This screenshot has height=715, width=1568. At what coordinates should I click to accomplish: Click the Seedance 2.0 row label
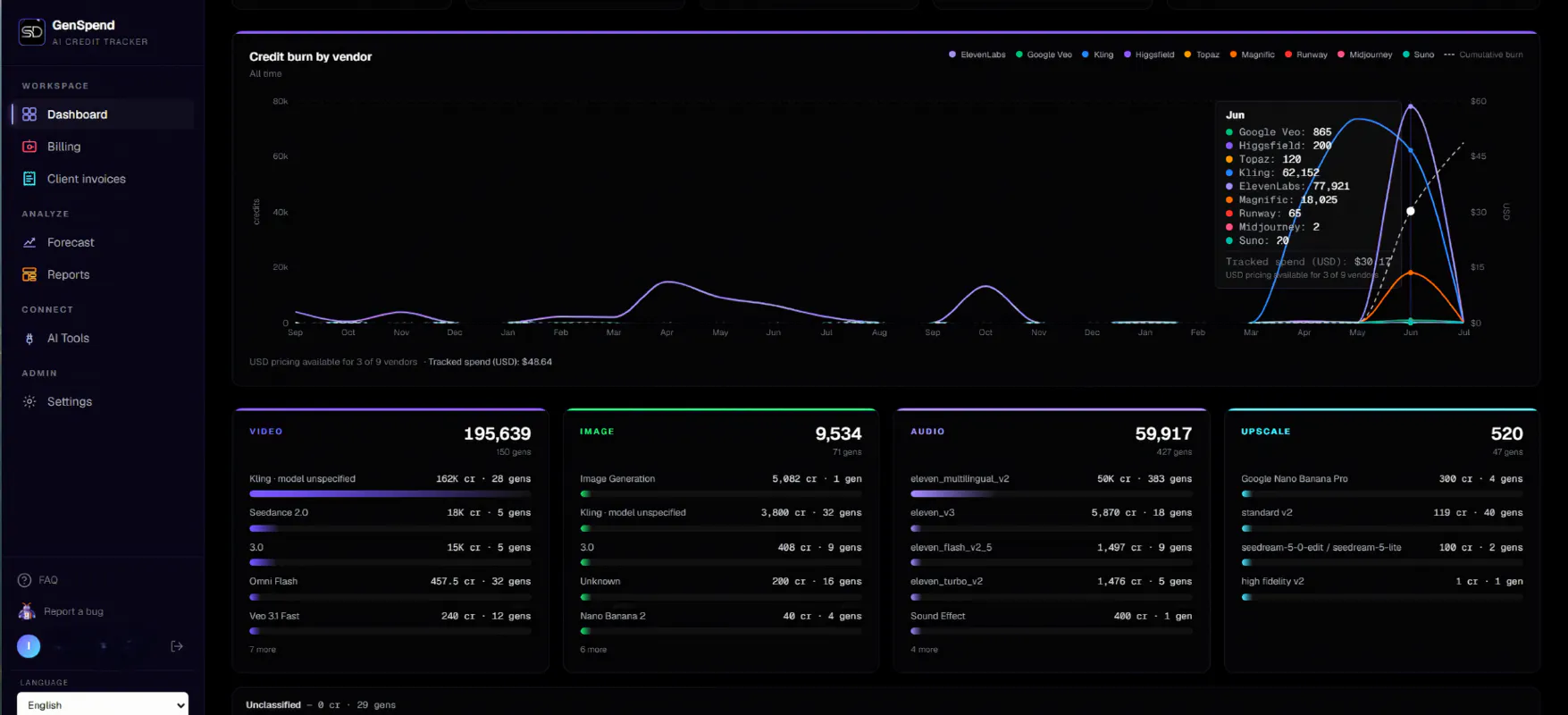click(x=279, y=513)
